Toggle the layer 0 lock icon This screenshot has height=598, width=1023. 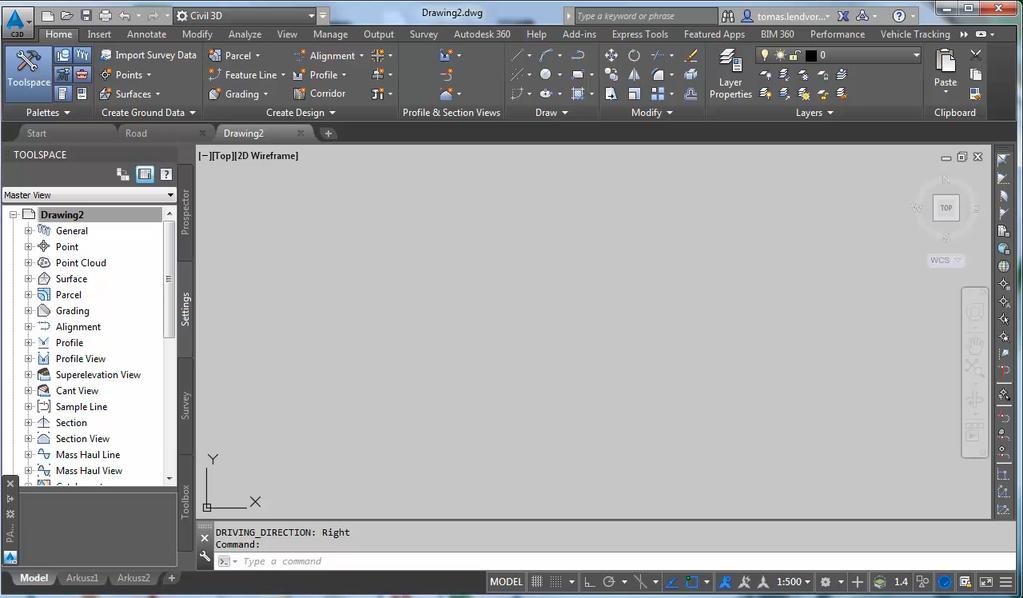[795, 55]
